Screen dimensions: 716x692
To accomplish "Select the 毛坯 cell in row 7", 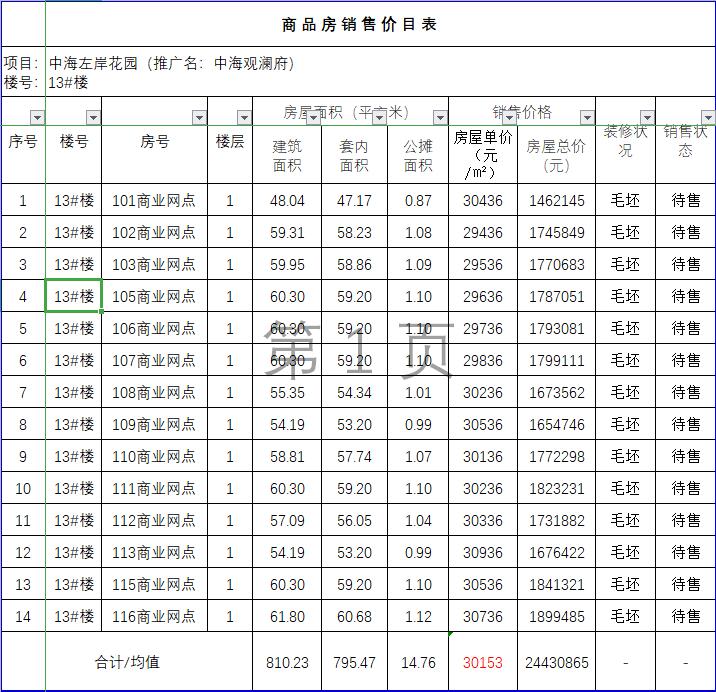I will pos(625,392).
